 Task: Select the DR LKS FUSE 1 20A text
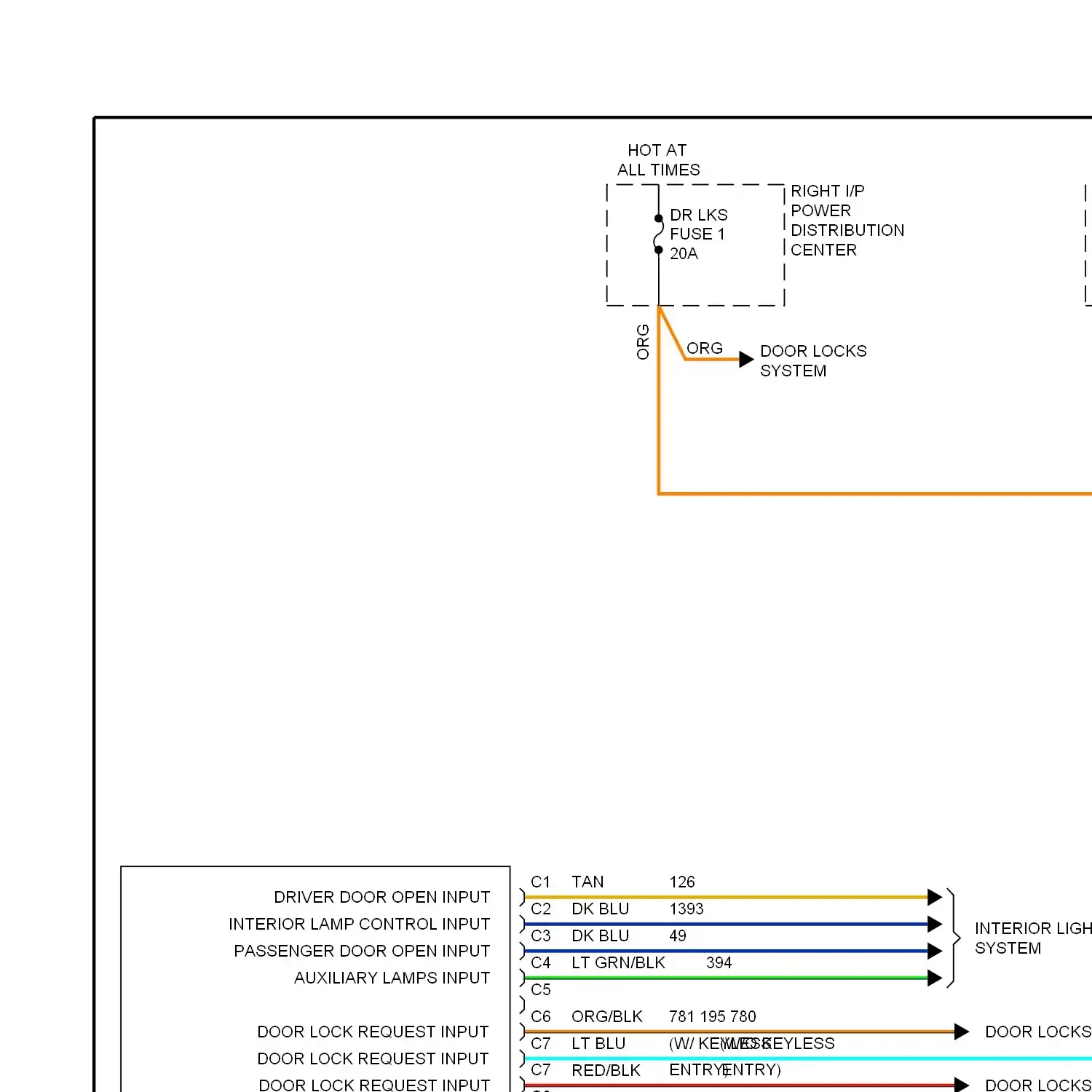pyautogui.click(x=698, y=234)
